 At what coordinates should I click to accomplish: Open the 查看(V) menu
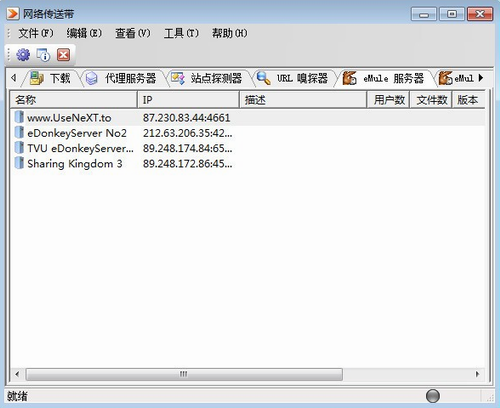click(x=132, y=33)
